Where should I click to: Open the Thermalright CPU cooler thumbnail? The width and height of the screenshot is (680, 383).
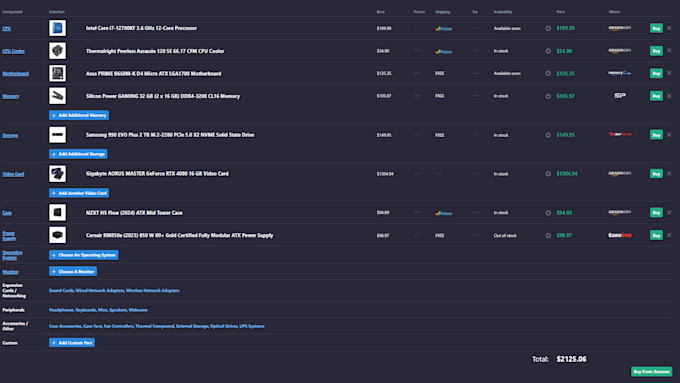(x=57, y=51)
